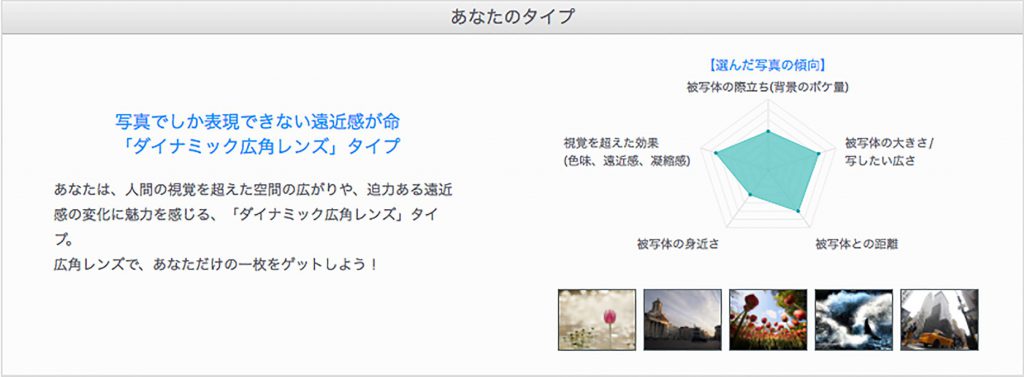Select the domed building photo thumbnail
The image size is (1024, 377).
click(682, 320)
